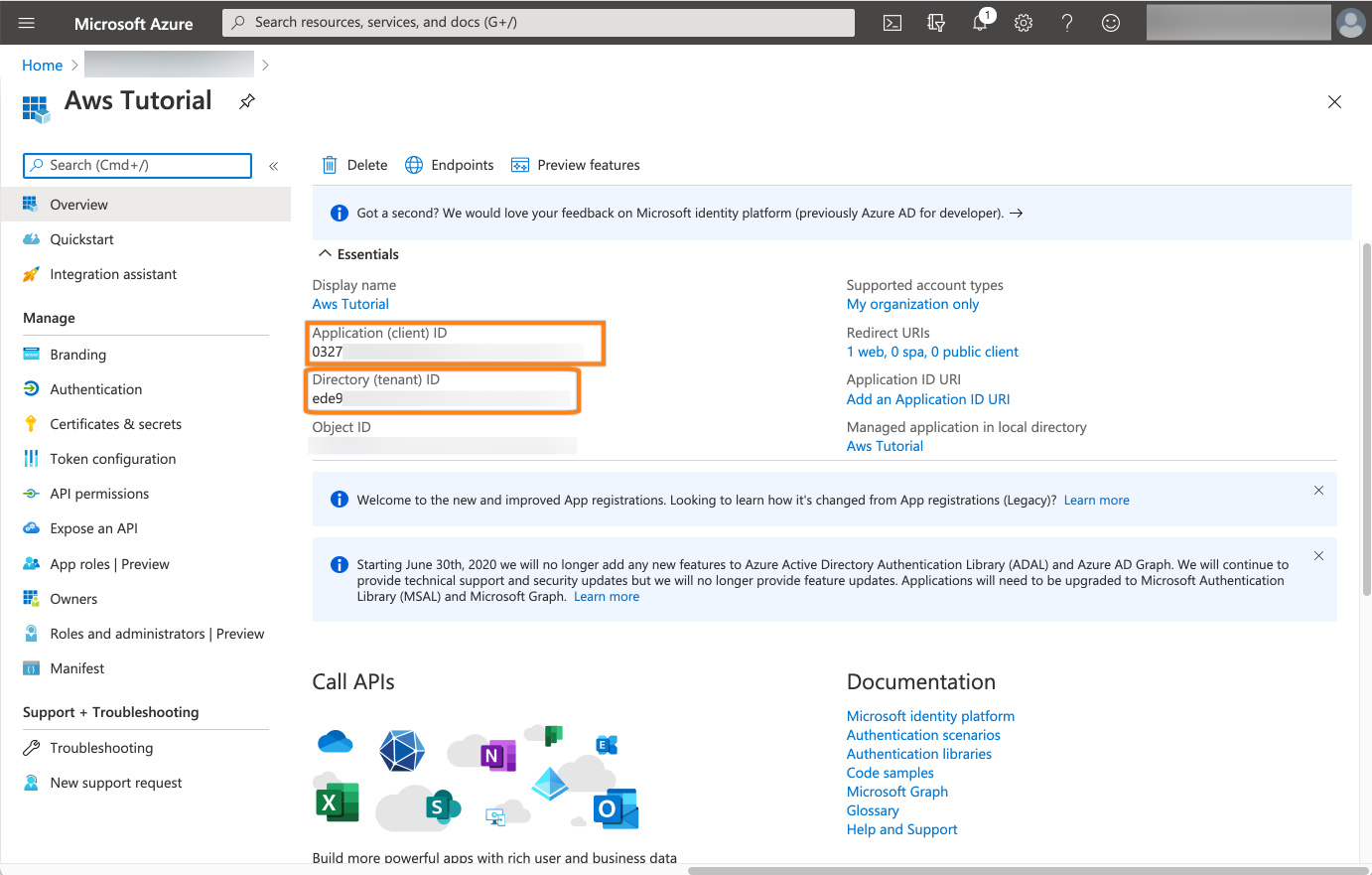The image size is (1372, 875).
Task: Click Add an Application ID URI link
Action: 927,399
